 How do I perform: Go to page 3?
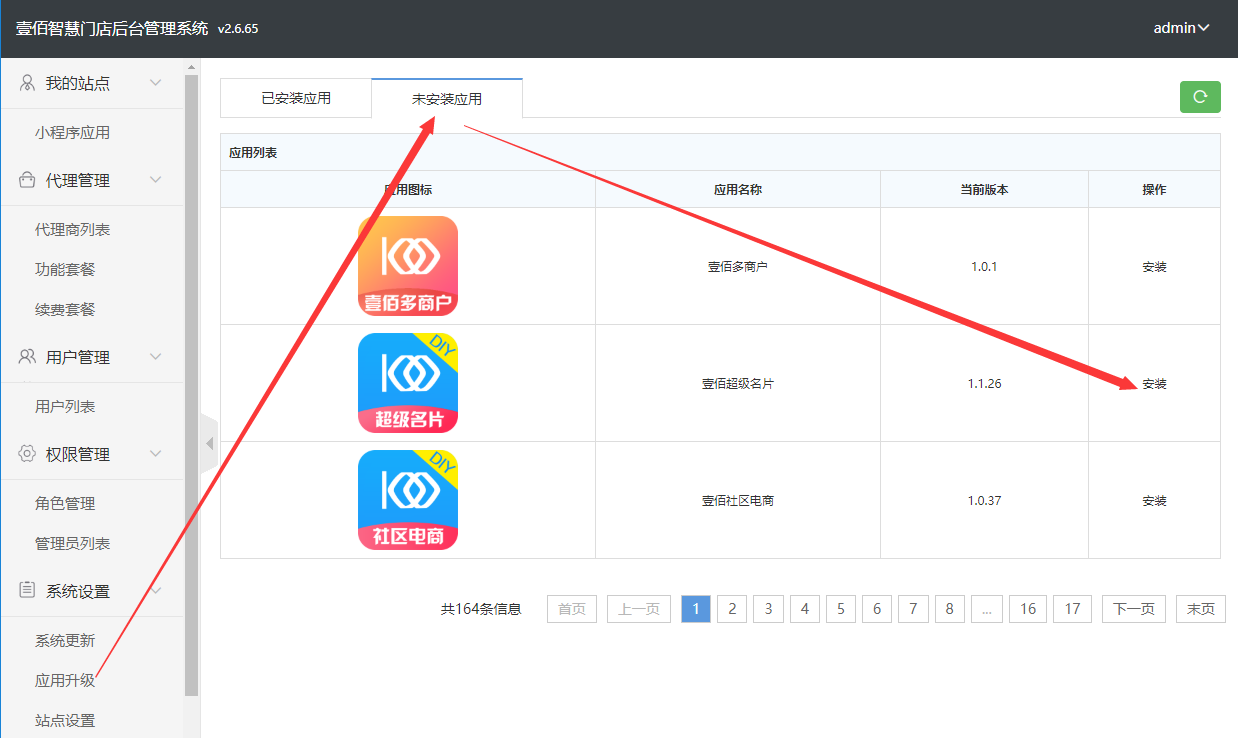coord(768,609)
